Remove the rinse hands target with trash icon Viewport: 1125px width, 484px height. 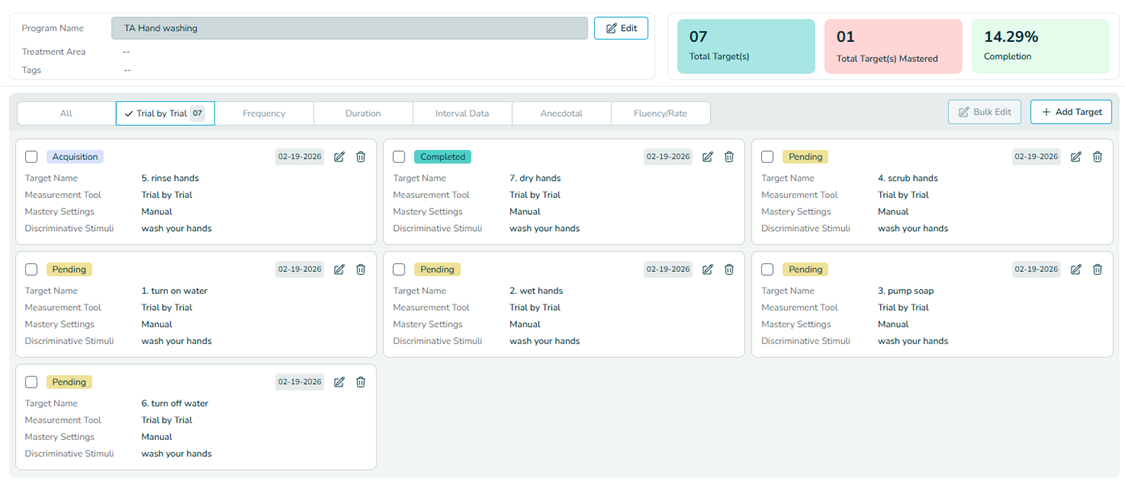click(x=361, y=157)
